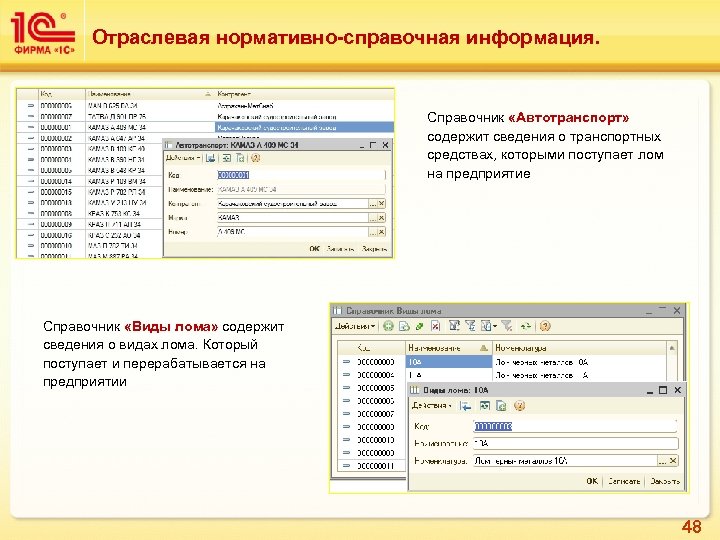Click Наименование field in Автотранспорт dialog
The width and height of the screenshot is (720, 540).
tap(301, 189)
